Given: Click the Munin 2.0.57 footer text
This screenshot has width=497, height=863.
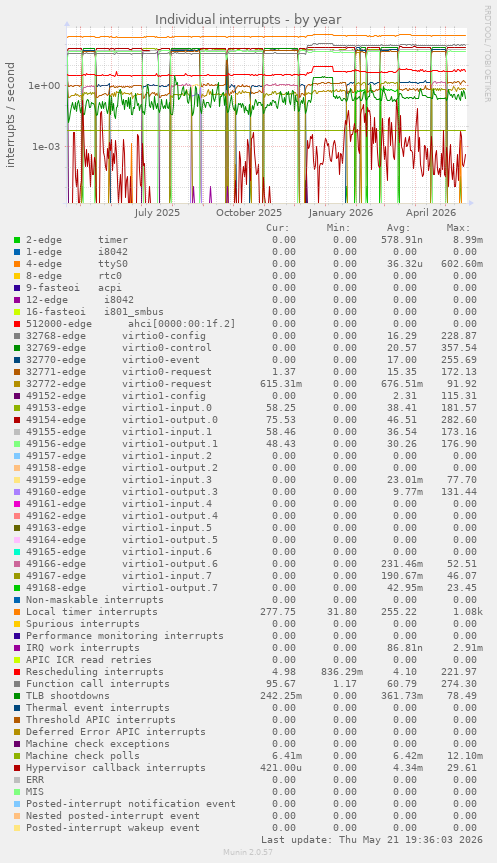Looking at the screenshot, I should tap(248, 852).
